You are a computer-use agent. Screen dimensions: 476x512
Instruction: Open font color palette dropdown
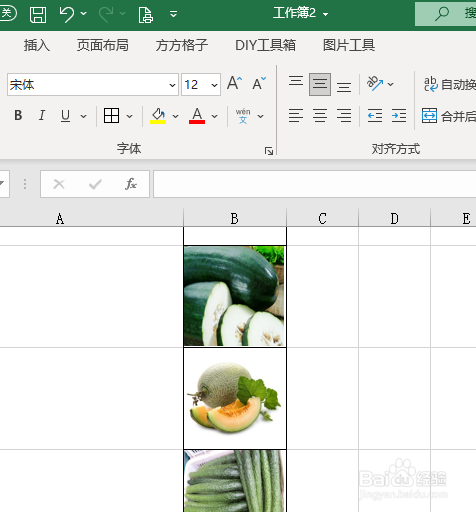tap(215, 116)
